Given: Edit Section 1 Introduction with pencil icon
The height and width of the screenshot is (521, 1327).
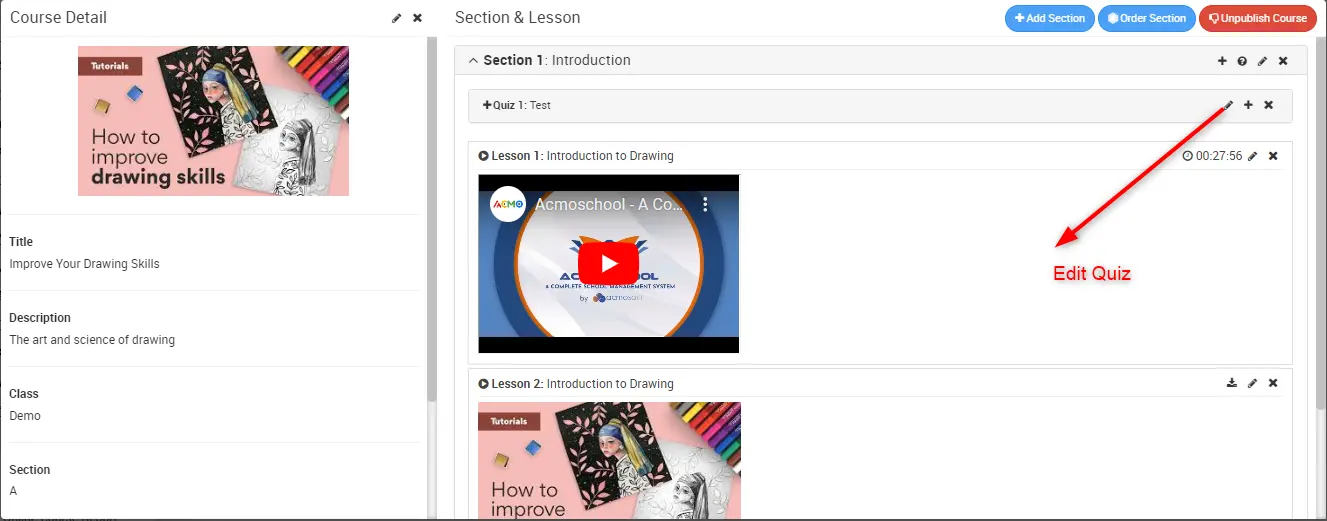Looking at the screenshot, I should (1263, 61).
